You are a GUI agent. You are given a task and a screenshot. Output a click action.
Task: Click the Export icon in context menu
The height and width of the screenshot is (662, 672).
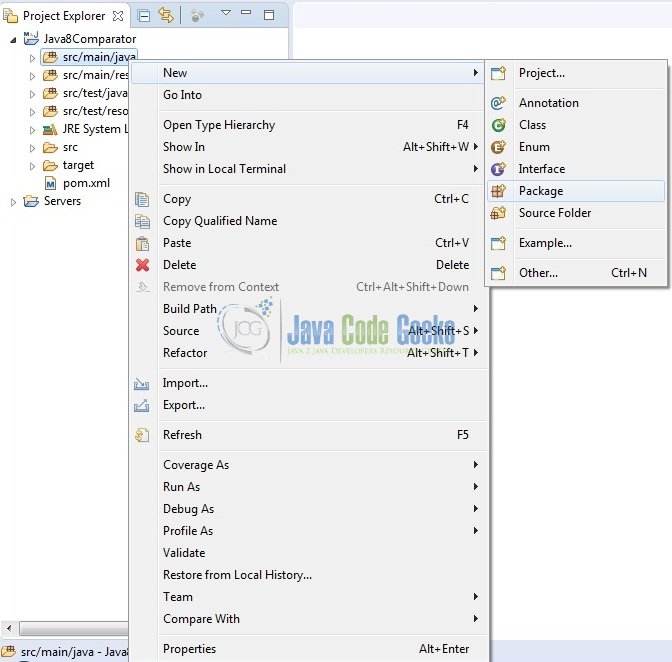(x=141, y=405)
